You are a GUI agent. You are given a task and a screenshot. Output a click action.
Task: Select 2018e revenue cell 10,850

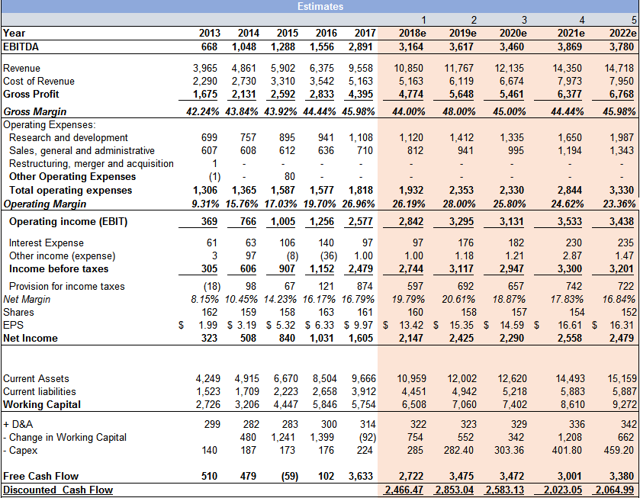click(x=409, y=68)
